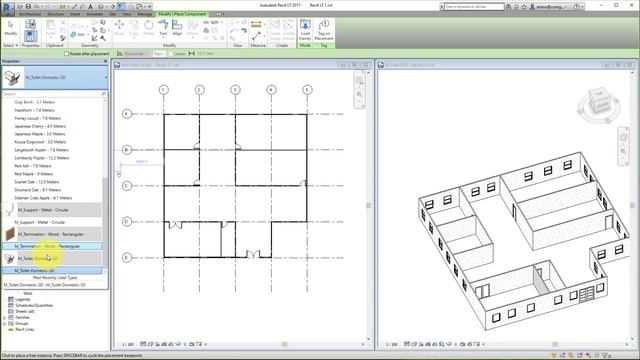640x360 pixels.
Task: Select the Join geometry tool
Action: (x=78, y=35)
